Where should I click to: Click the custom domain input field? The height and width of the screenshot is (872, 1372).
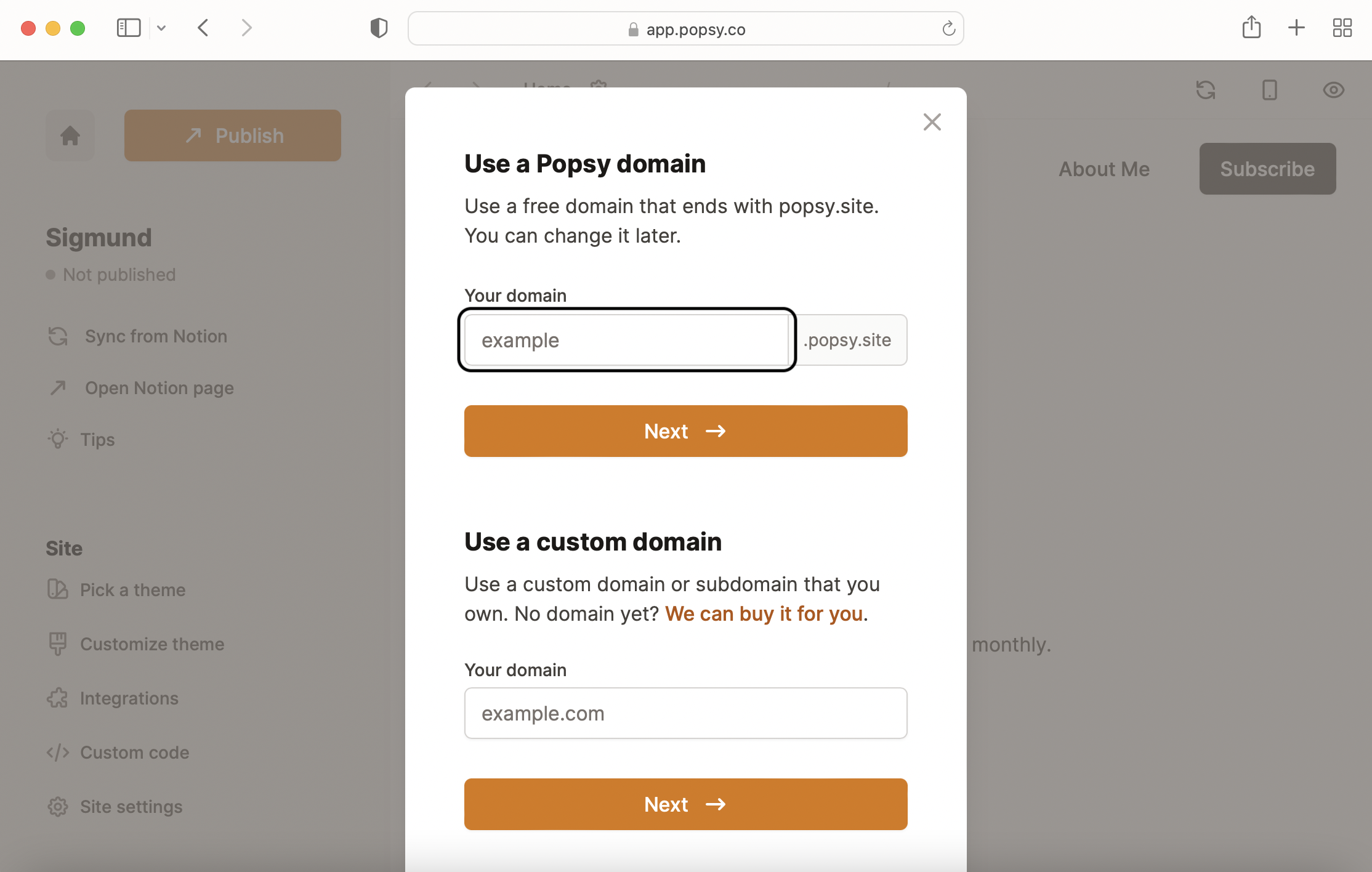pos(685,713)
